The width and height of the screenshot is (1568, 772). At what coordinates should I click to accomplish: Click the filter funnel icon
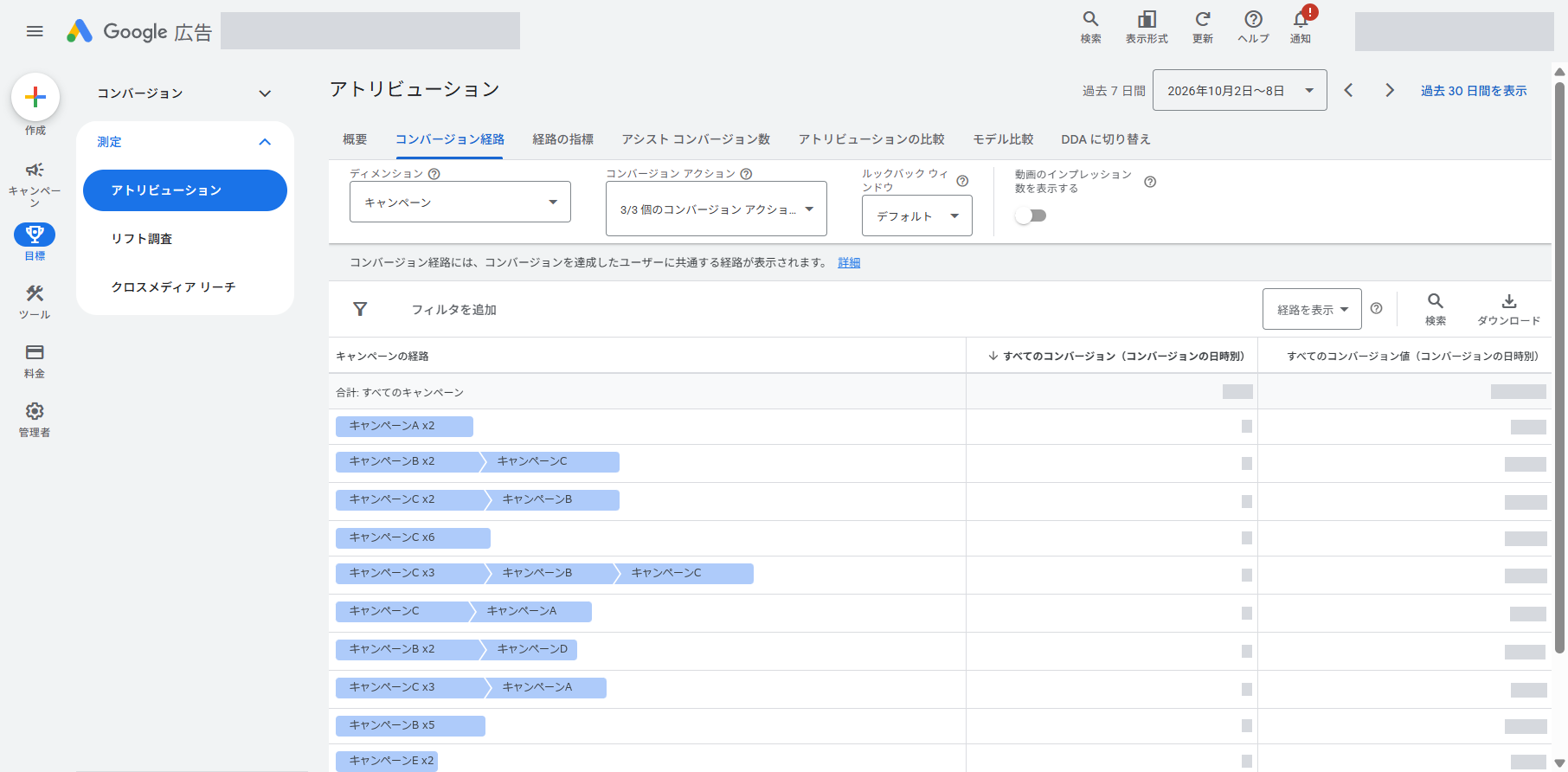pyautogui.click(x=360, y=309)
